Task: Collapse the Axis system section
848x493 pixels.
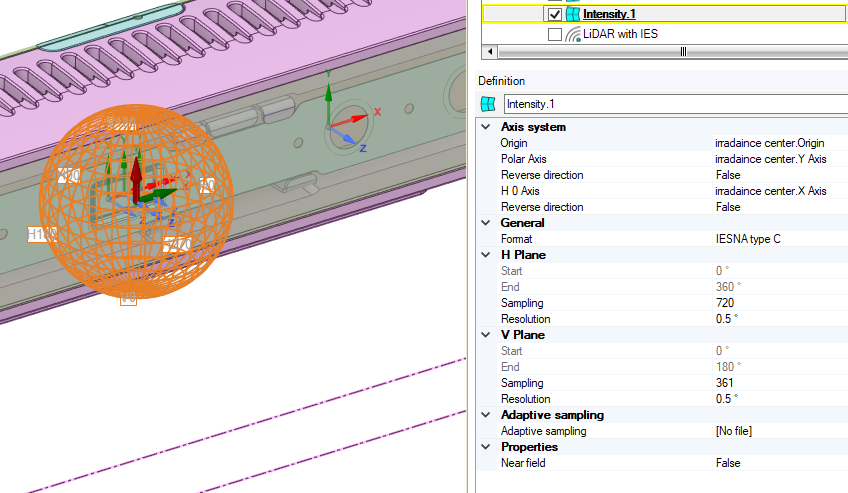Action: tap(486, 127)
